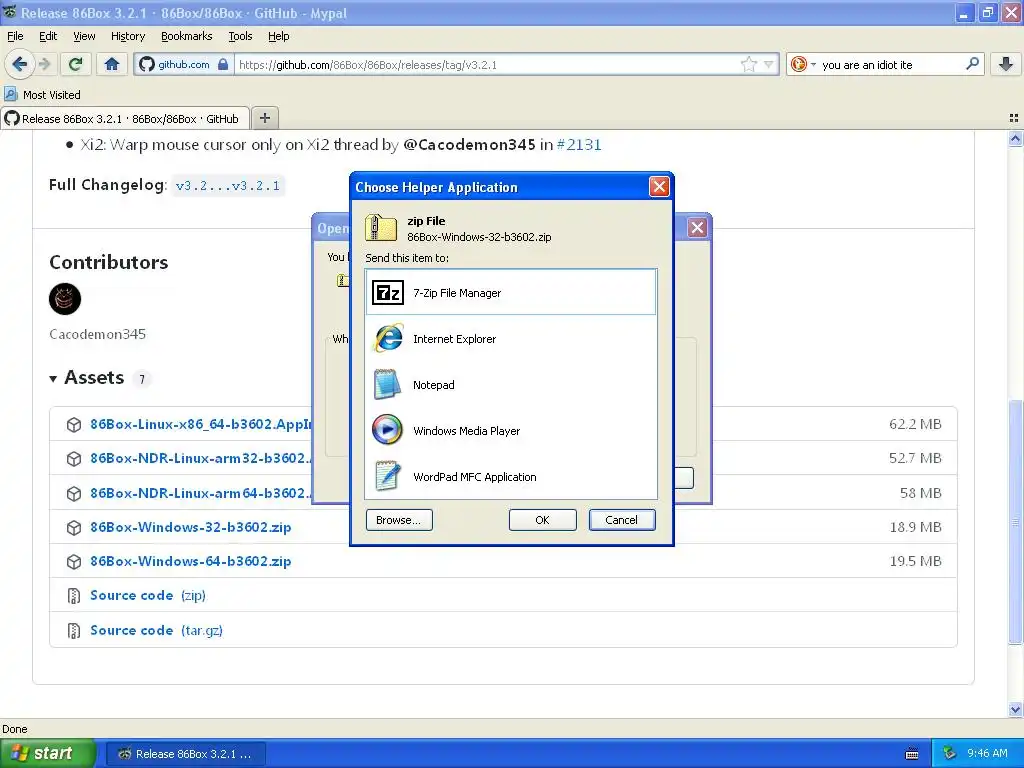Collapse the Assets section triangle

tap(53, 378)
